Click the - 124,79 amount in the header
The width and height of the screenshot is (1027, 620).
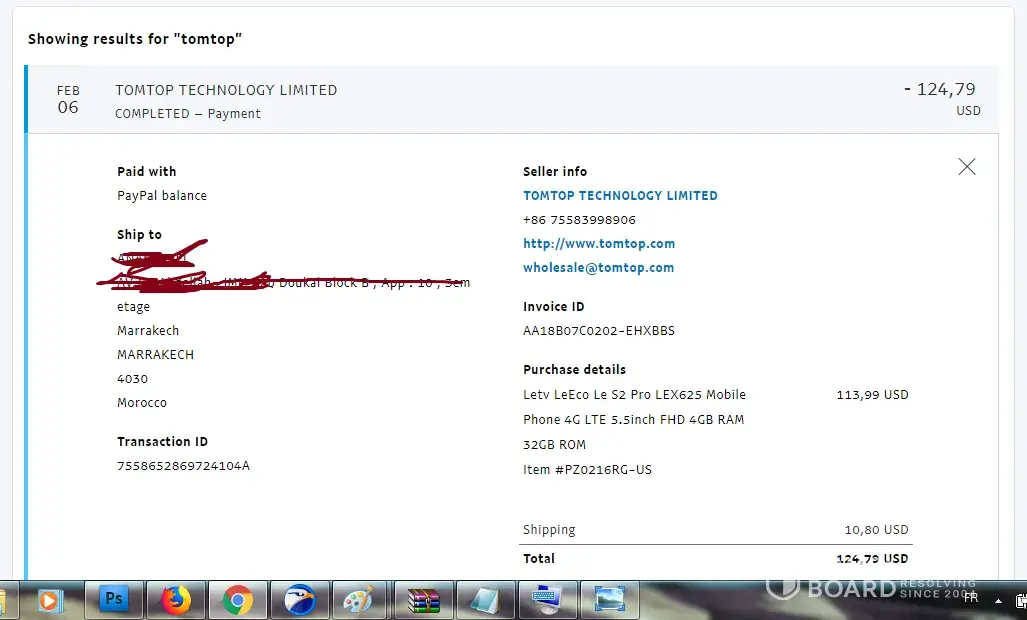[x=940, y=89]
